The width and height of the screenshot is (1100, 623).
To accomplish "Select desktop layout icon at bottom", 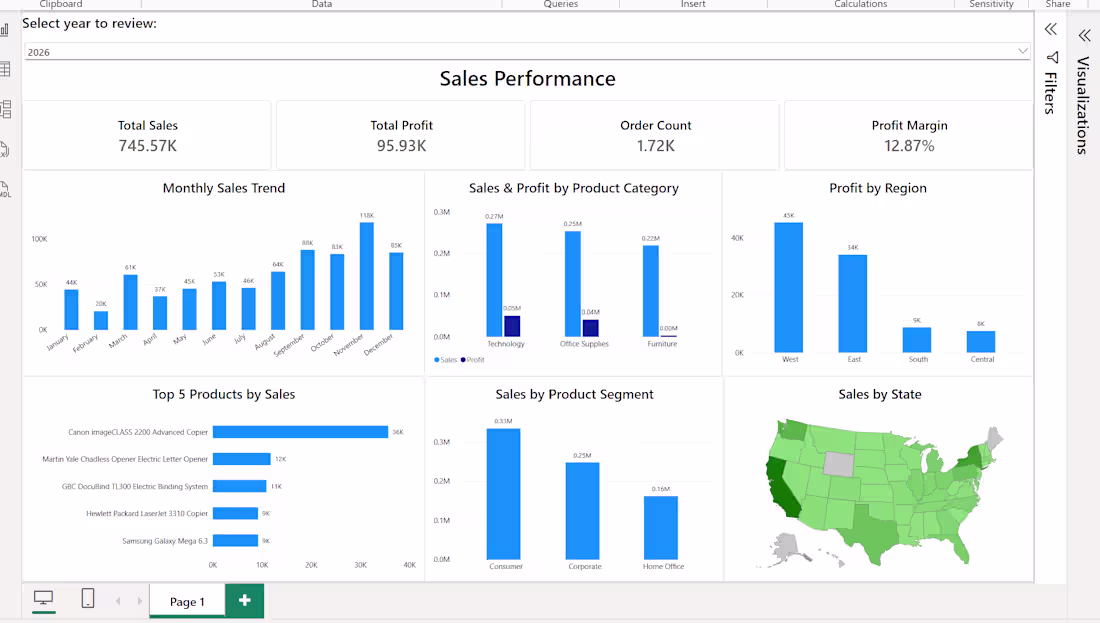I will click(43, 598).
